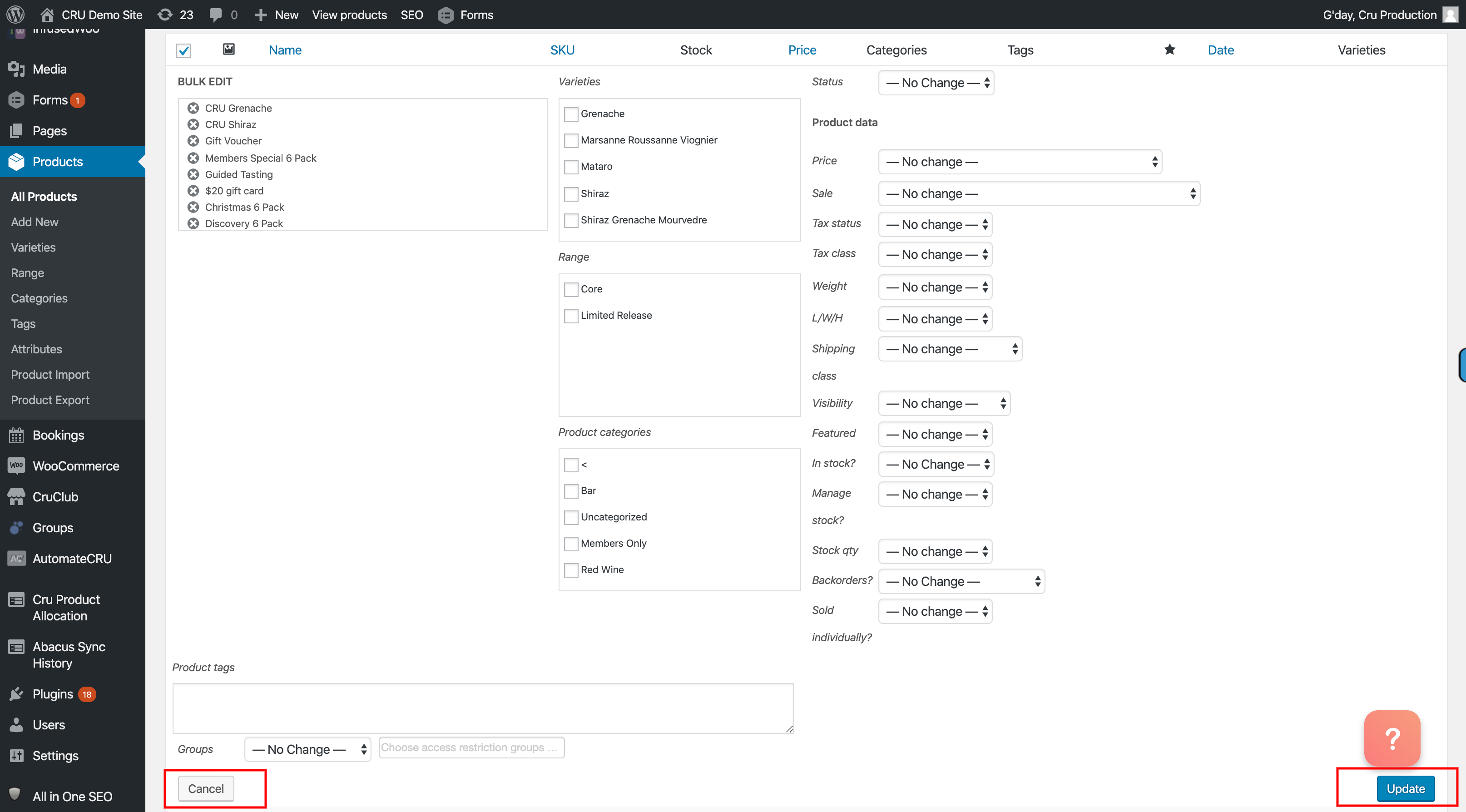Open WooCommerce icon in sidebar

(x=16, y=466)
